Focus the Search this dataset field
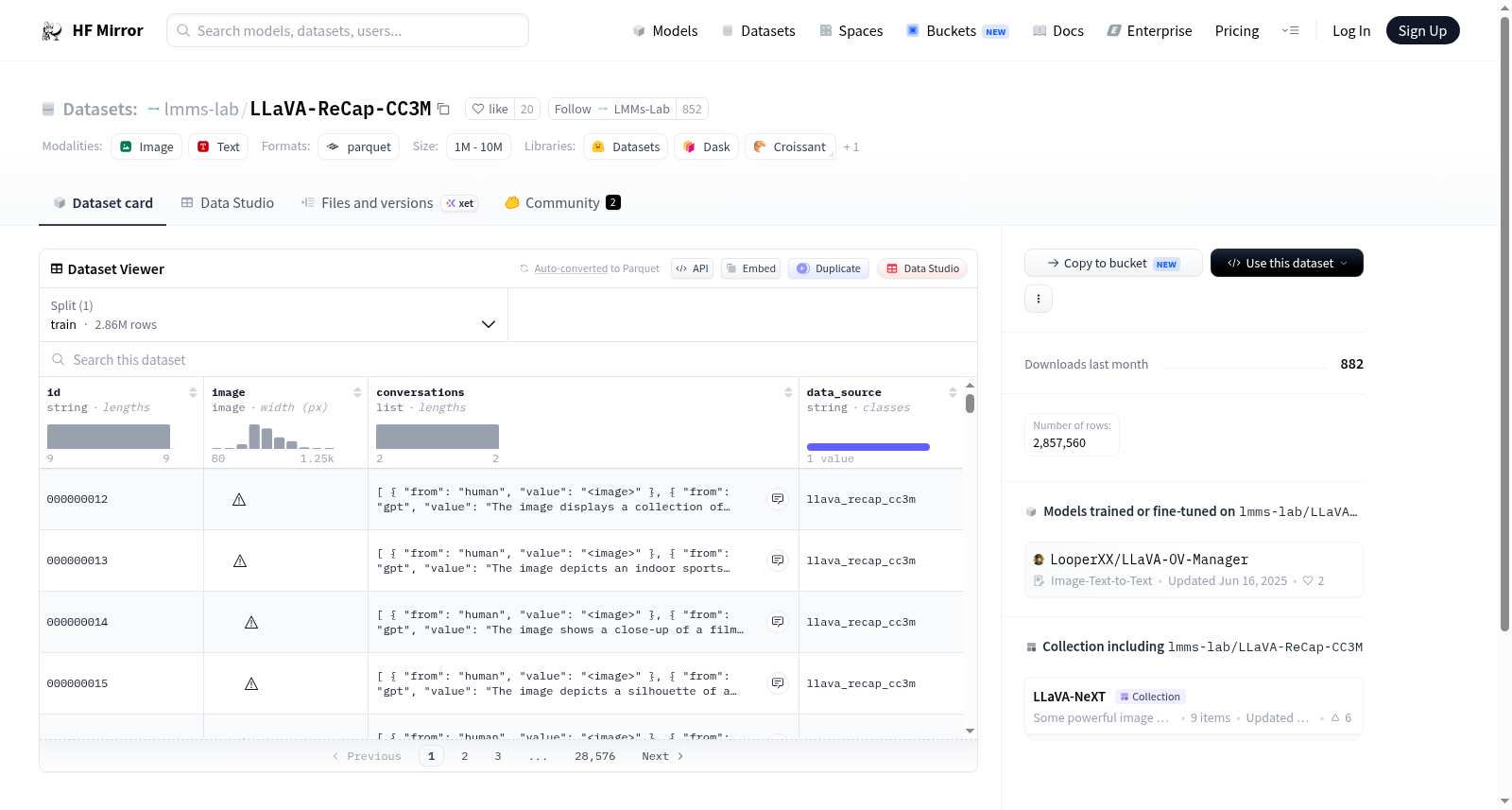The height and width of the screenshot is (810, 1512). click(x=508, y=359)
